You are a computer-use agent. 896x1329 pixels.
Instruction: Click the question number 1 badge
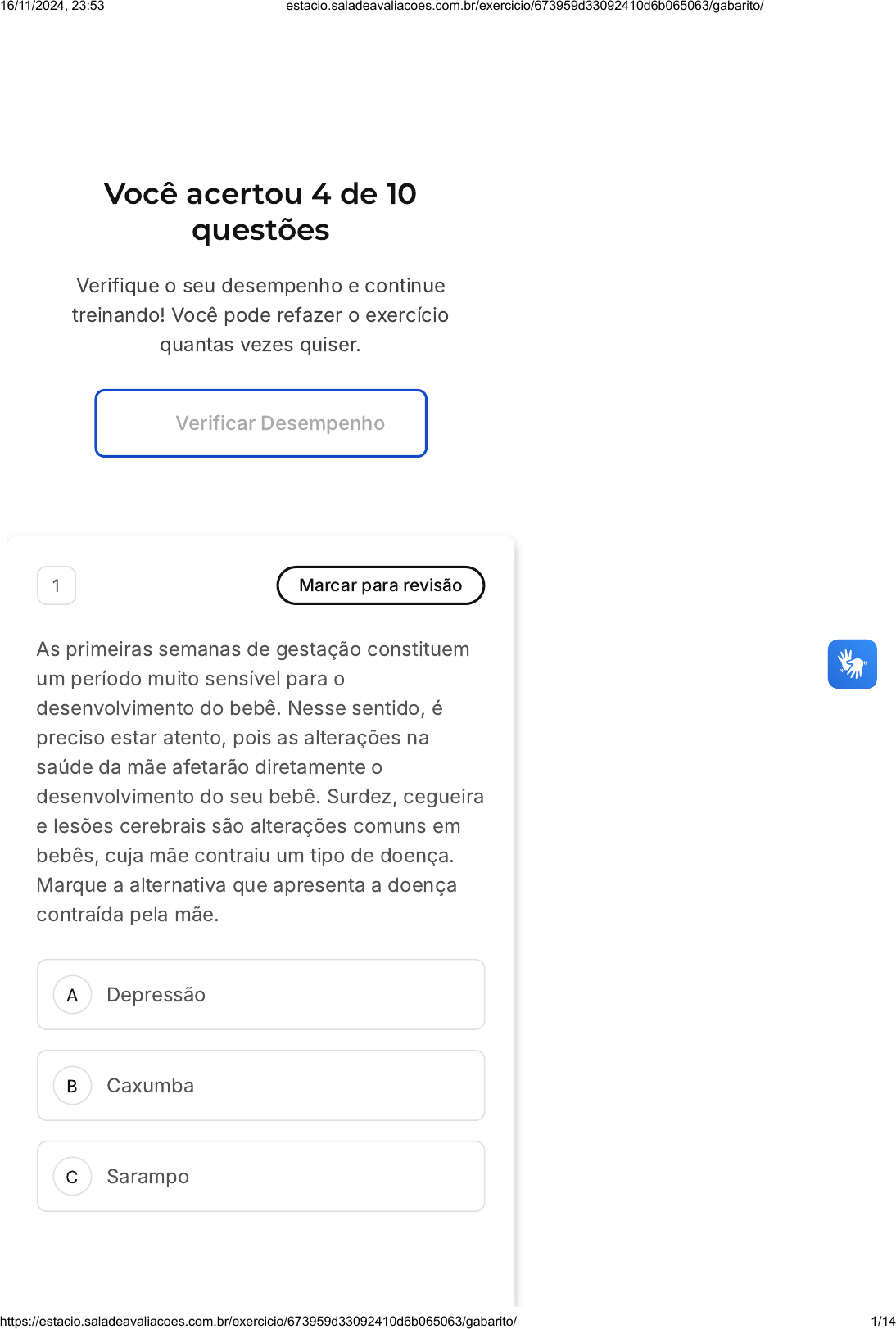tap(57, 585)
